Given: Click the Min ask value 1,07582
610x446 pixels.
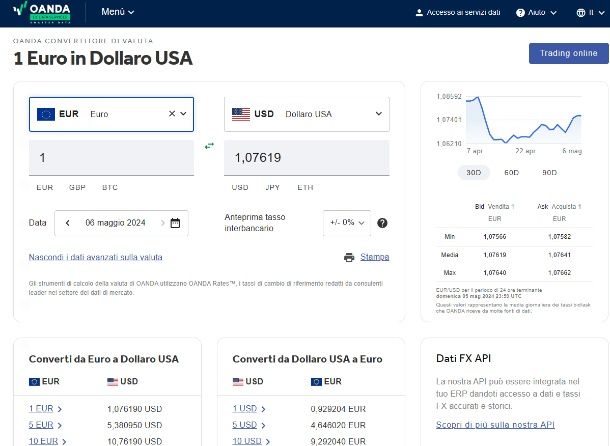Looking at the screenshot, I should [x=559, y=237].
